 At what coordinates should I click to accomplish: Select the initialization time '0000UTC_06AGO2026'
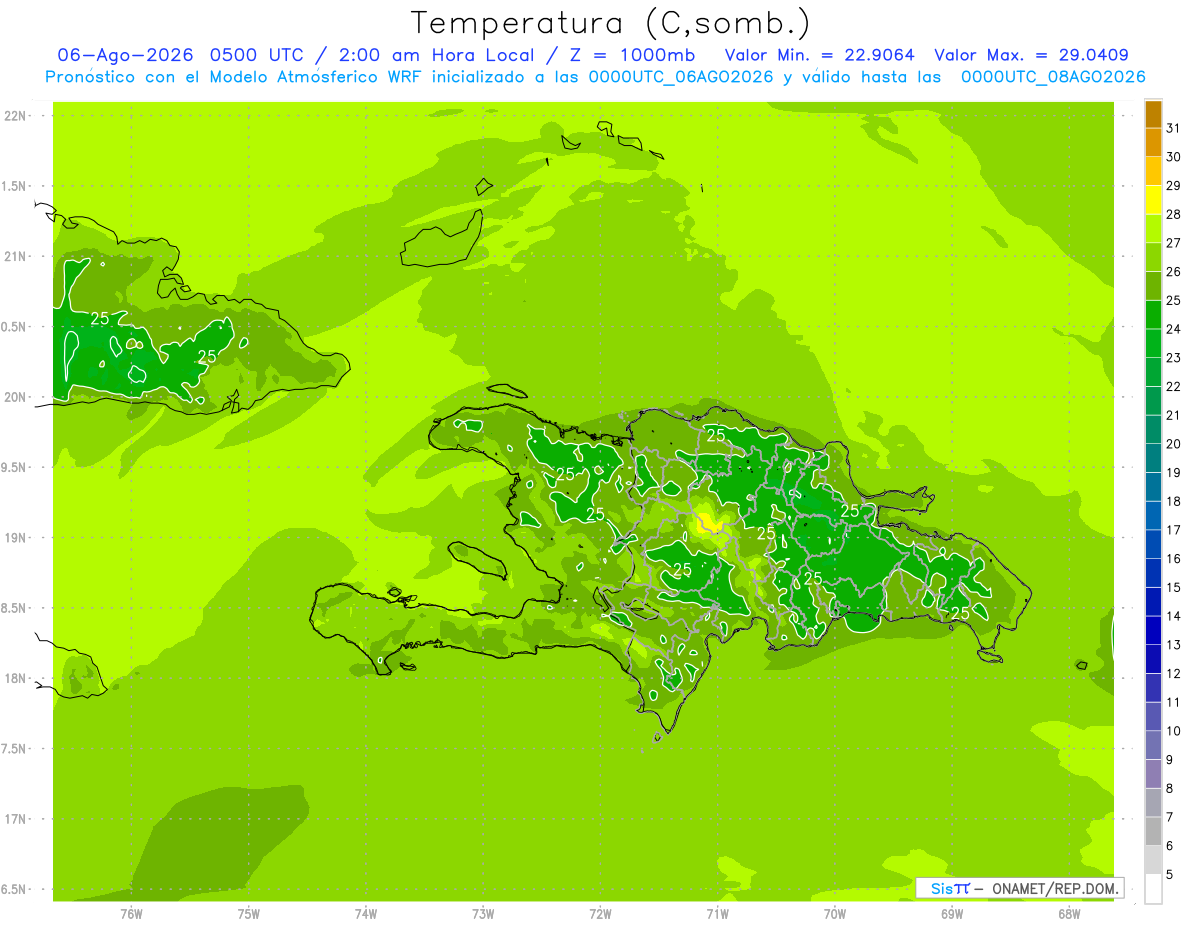(x=681, y=77)
